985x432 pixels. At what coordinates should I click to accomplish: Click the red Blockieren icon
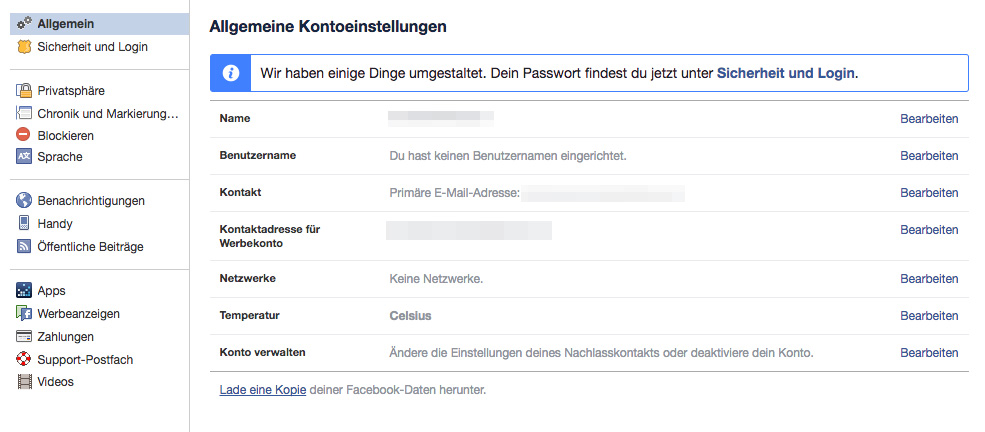click(x=25, y=135)
